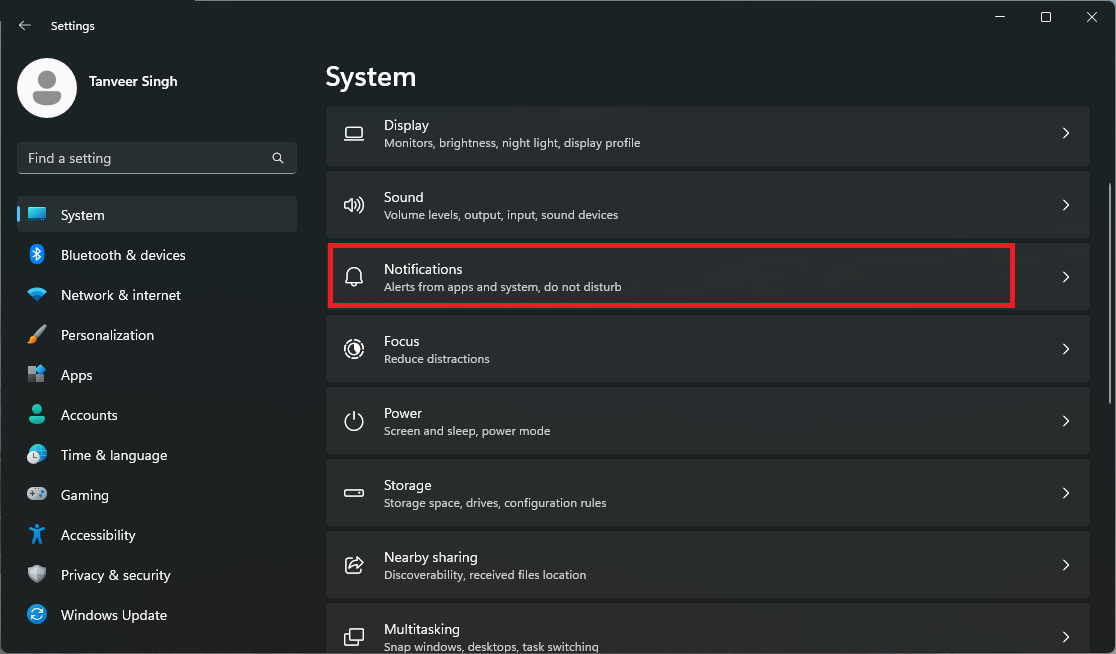Click the search magnifier in Find a setting
1116x654 pixels.
click(277, 158)
